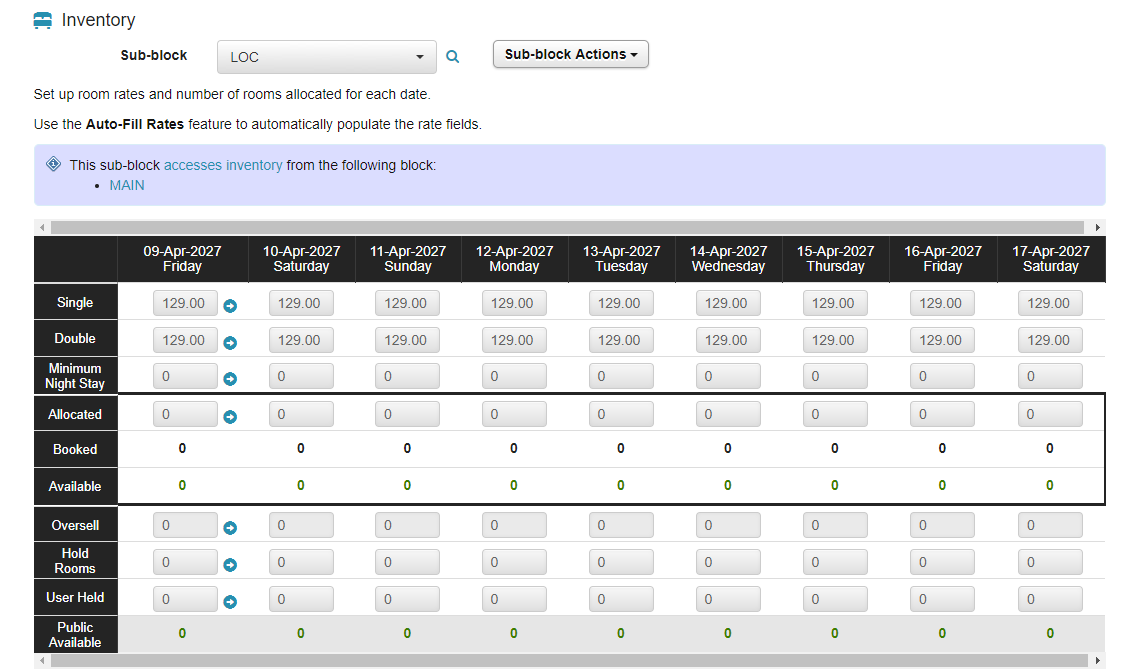Expand the Sub-block Actions menu
Screen dimensions: 1140x669
click(571, 55)
